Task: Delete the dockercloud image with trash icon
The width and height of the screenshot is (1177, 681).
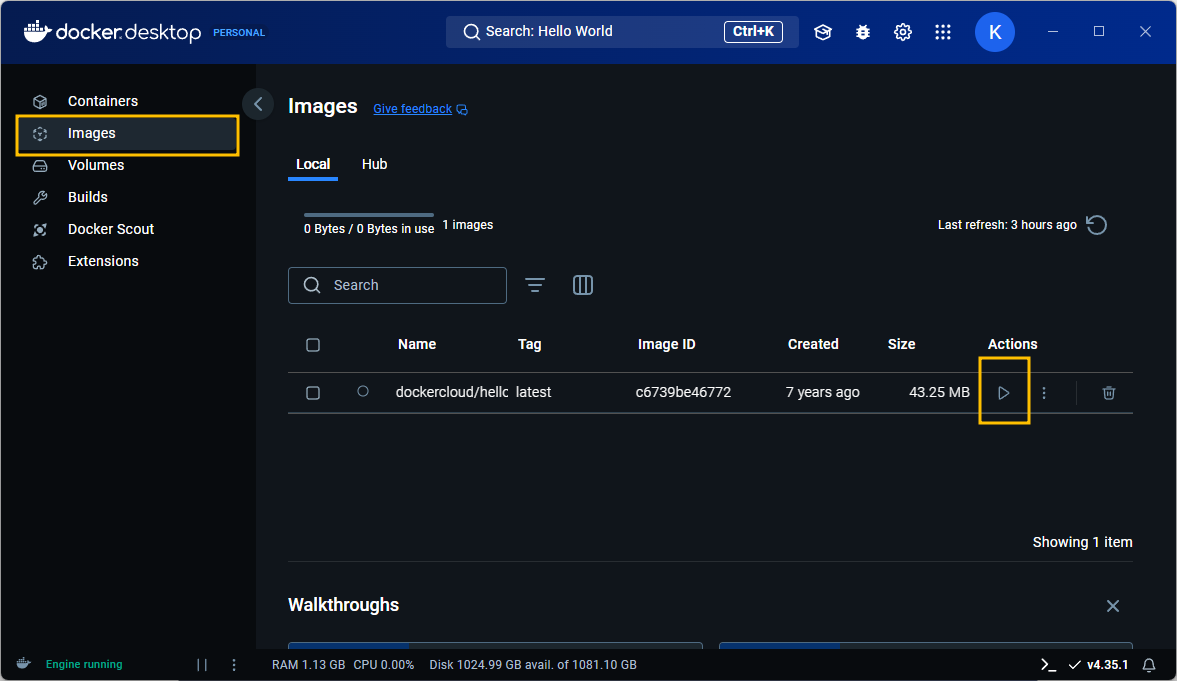Action: (1109, 393)
